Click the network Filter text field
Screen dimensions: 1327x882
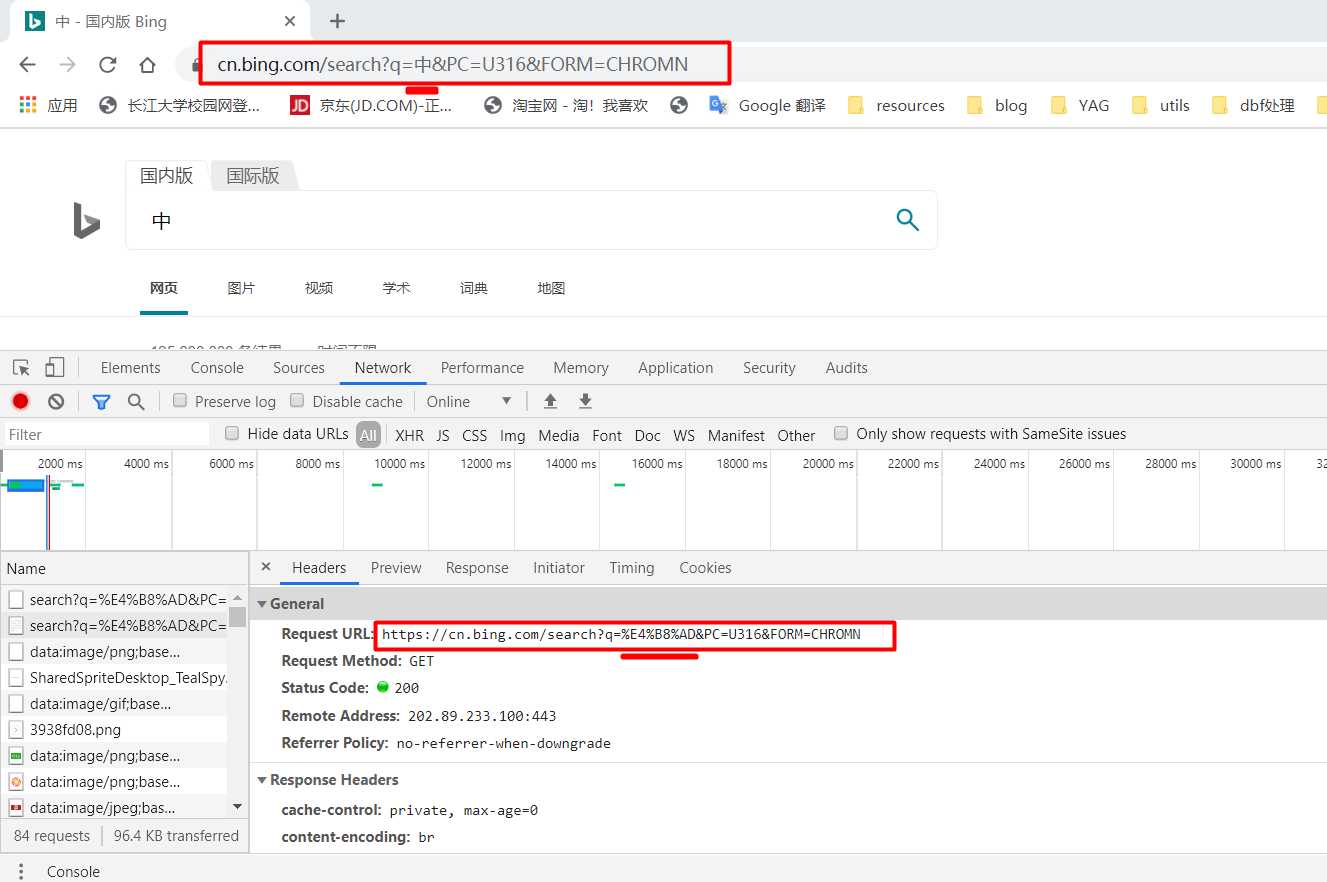(107, 434)
